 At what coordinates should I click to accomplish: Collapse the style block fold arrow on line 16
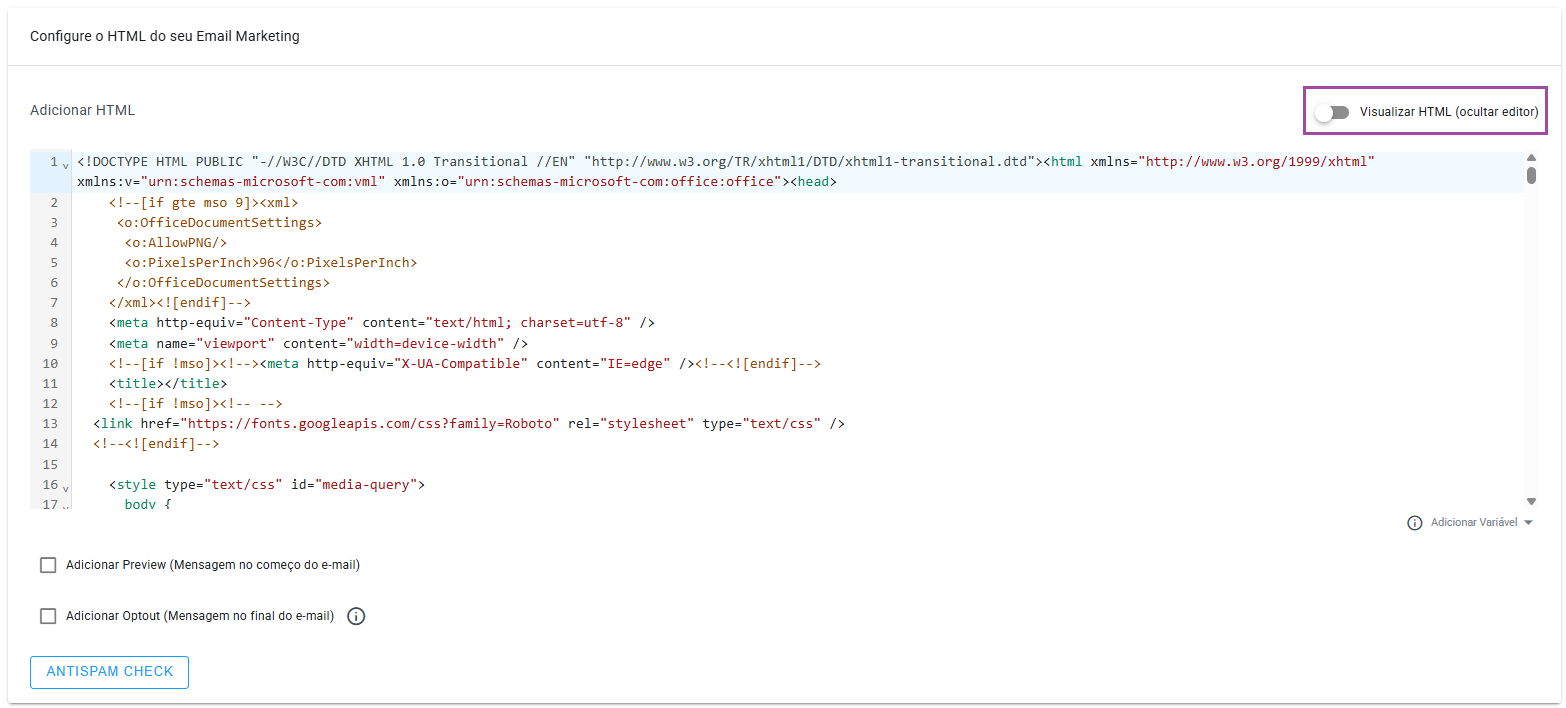pyautogui.click(x=66, y=488)
